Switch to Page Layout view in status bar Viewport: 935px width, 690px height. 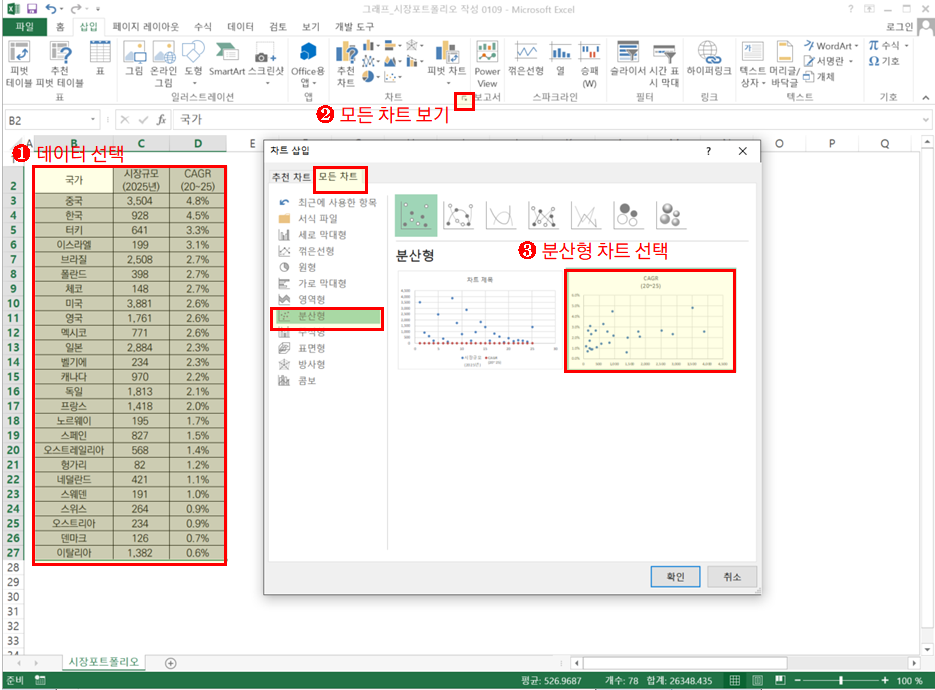(757, 680)
